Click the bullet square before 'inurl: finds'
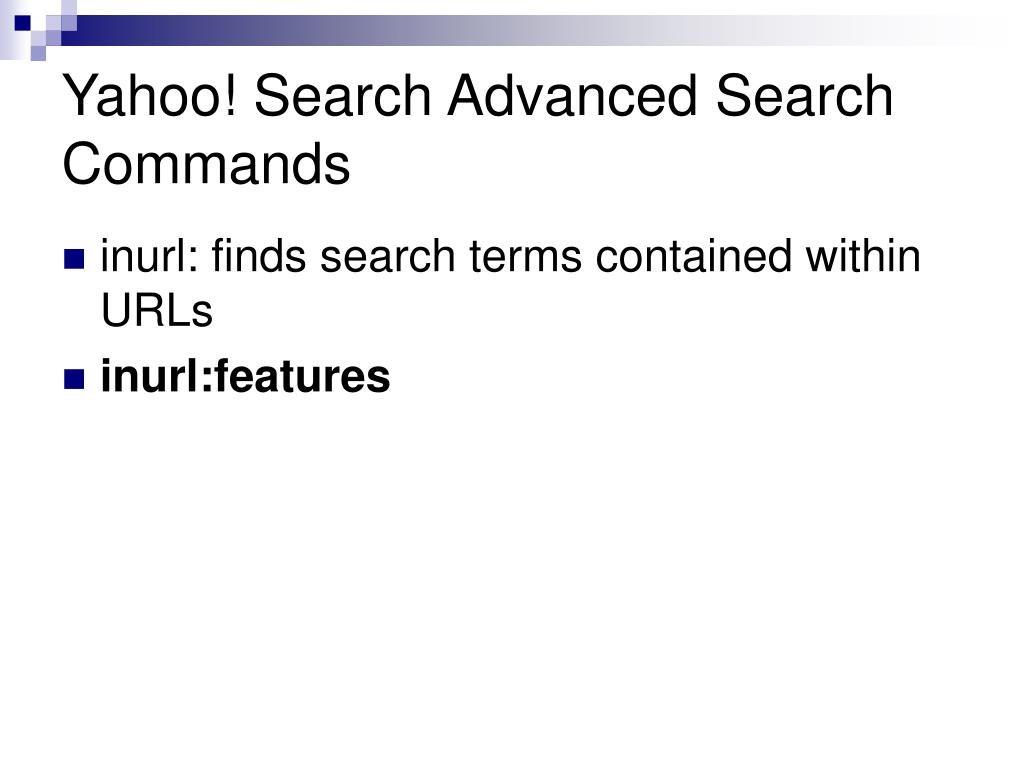The image size is (1024, 768). (x=74, y=259)
